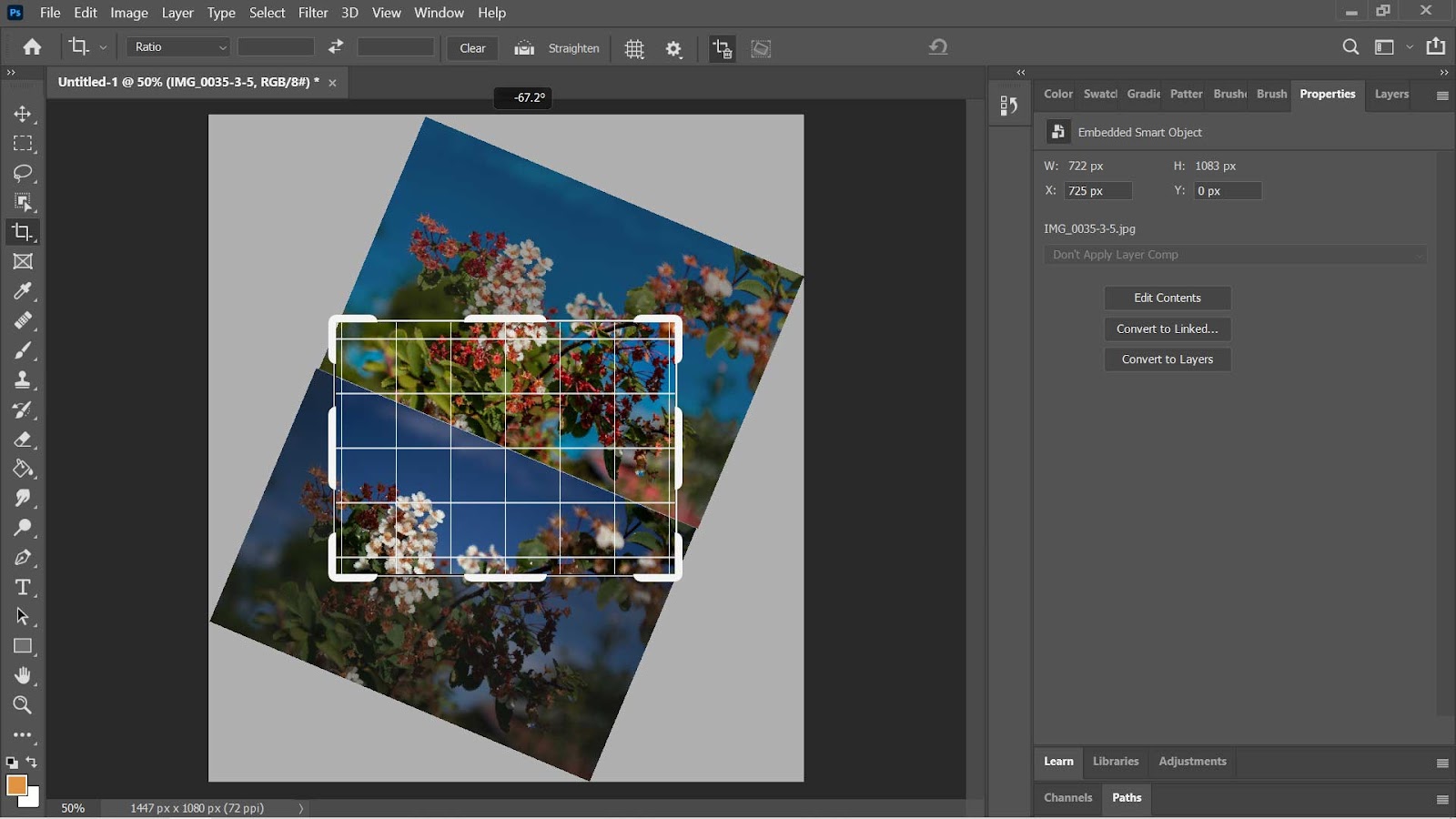This screenshot has height=819, width=1456.
Task: Switch to the Layers tab
Action: pos(1391,94)
